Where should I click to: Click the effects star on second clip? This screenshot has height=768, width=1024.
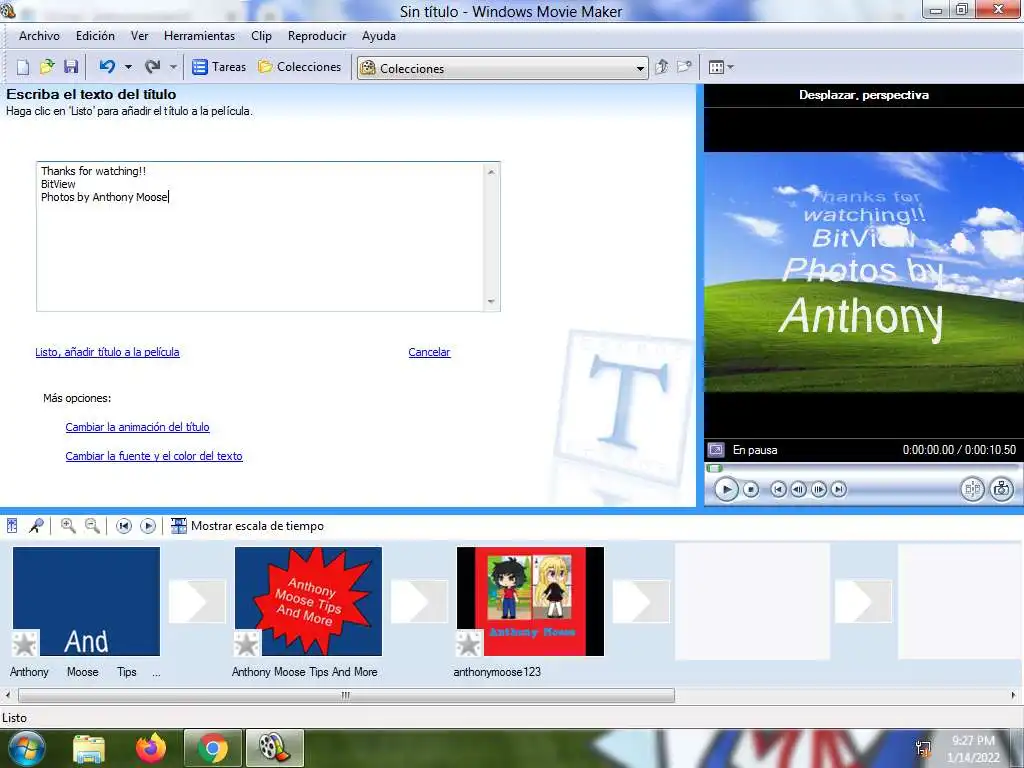247,643
